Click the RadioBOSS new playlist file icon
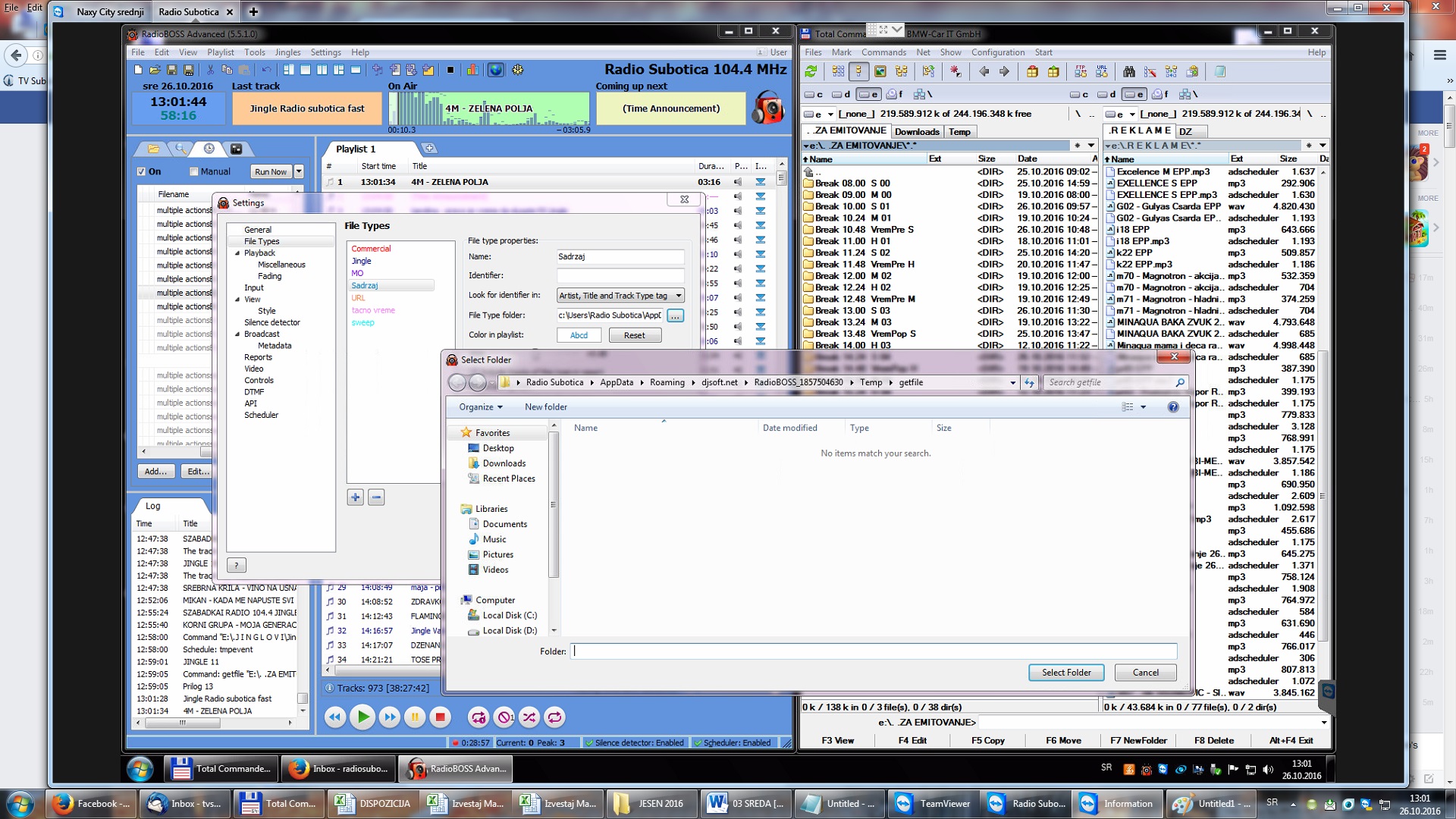Image resolution: width=1456 pixels, height=819 pixels. 138,70
